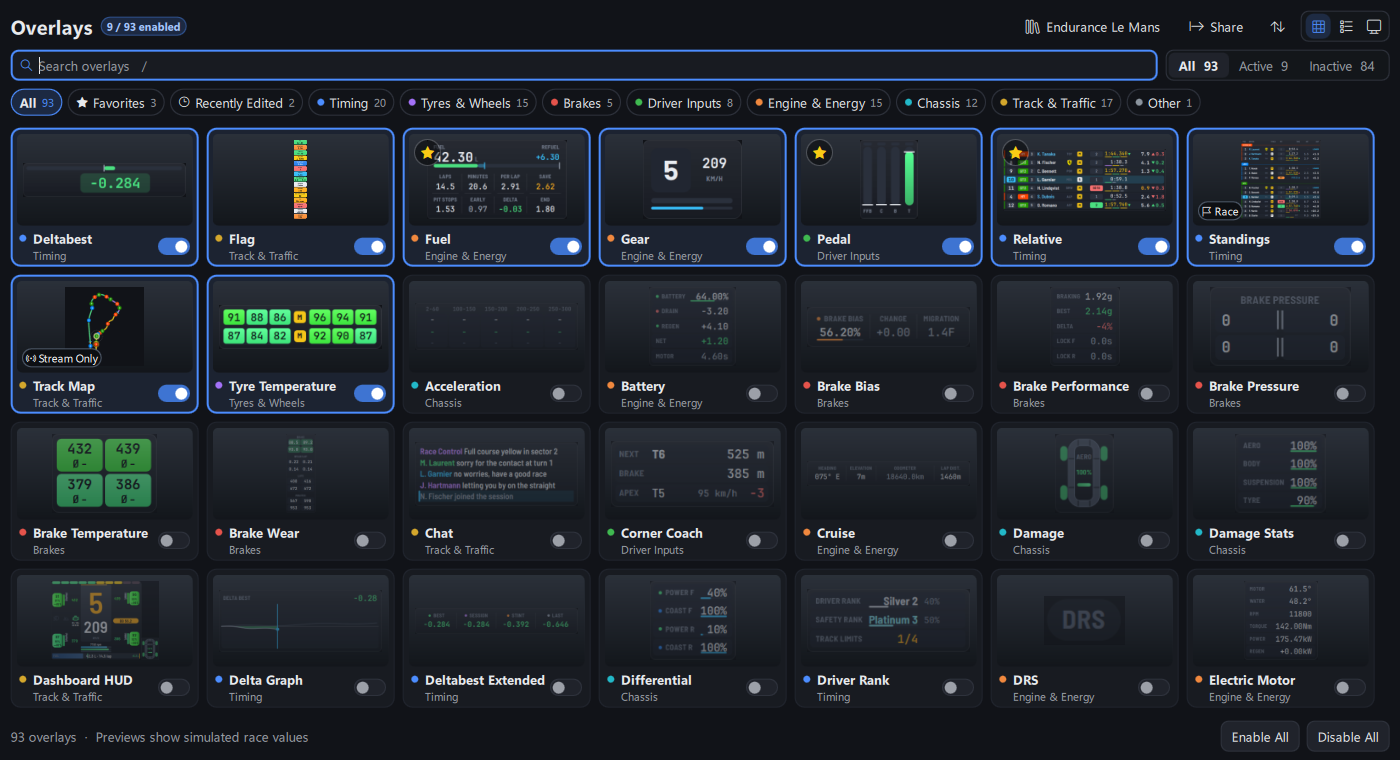Click the Enable All button

tap(1260, 737)
